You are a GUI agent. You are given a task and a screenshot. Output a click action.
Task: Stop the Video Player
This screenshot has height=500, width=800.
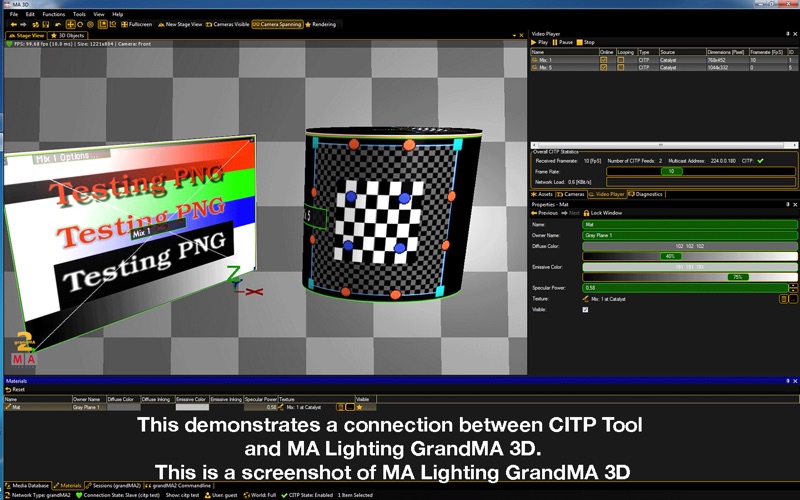coord(586,42)
